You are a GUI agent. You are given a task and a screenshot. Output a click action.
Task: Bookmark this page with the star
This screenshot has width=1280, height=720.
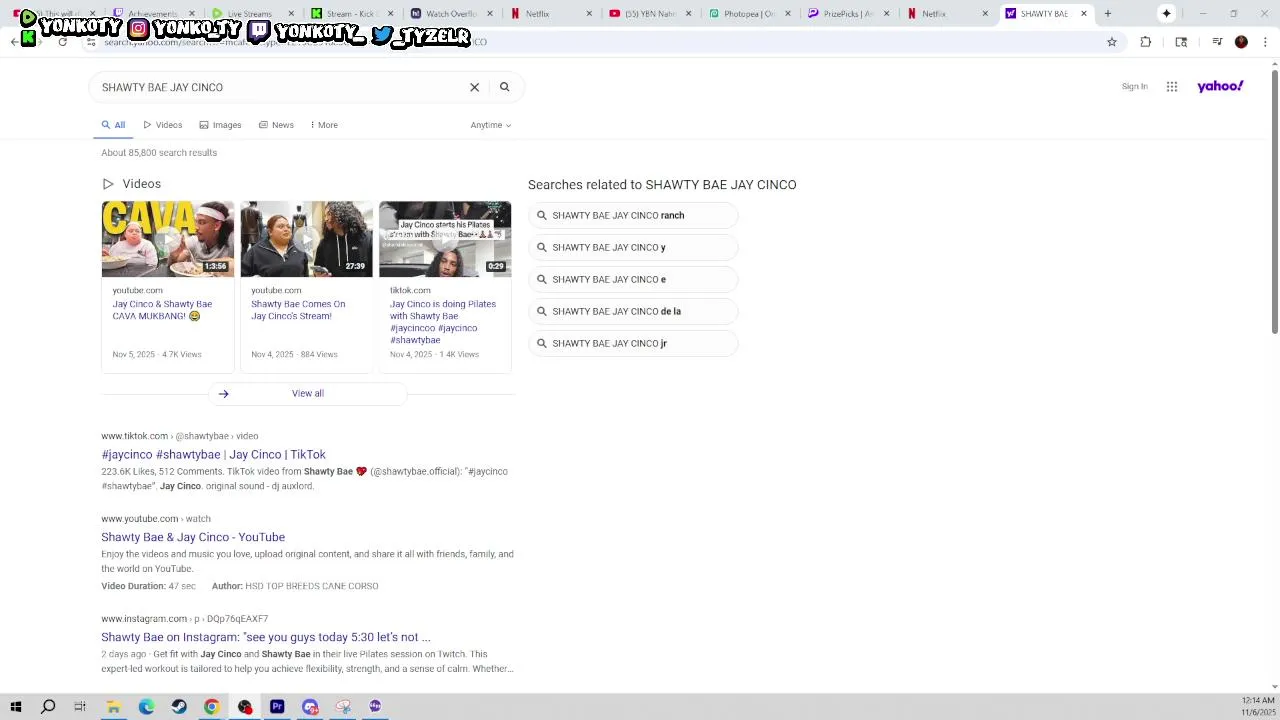click(x=1112, y=42)
